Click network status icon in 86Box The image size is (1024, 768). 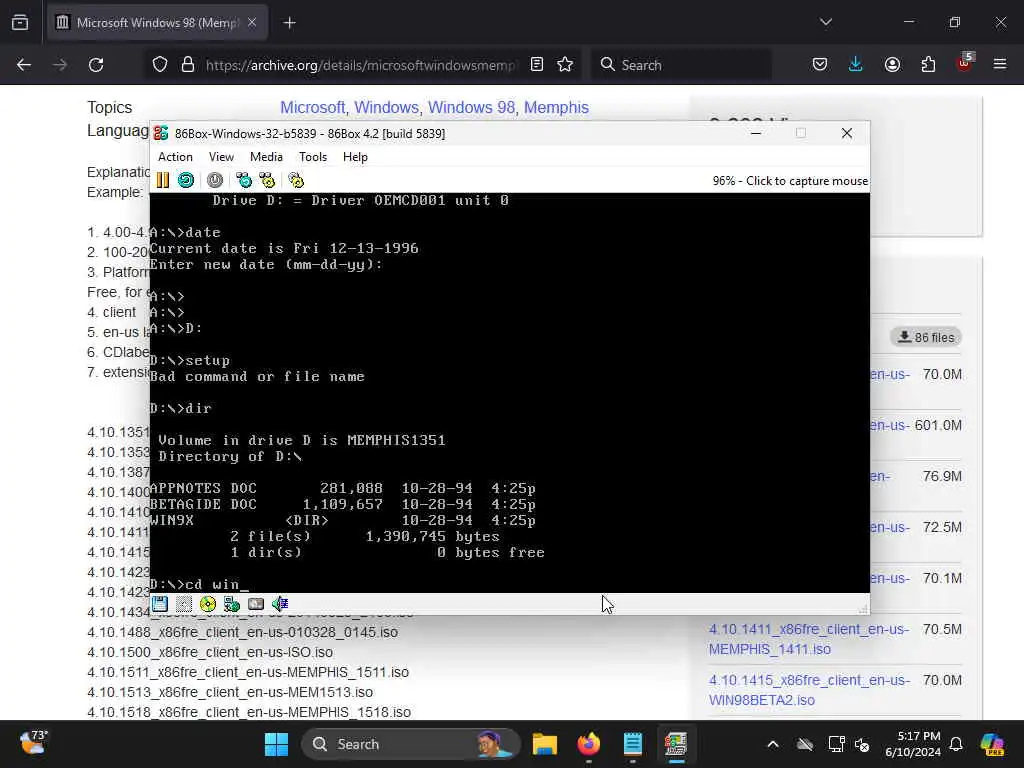[232, 604]
